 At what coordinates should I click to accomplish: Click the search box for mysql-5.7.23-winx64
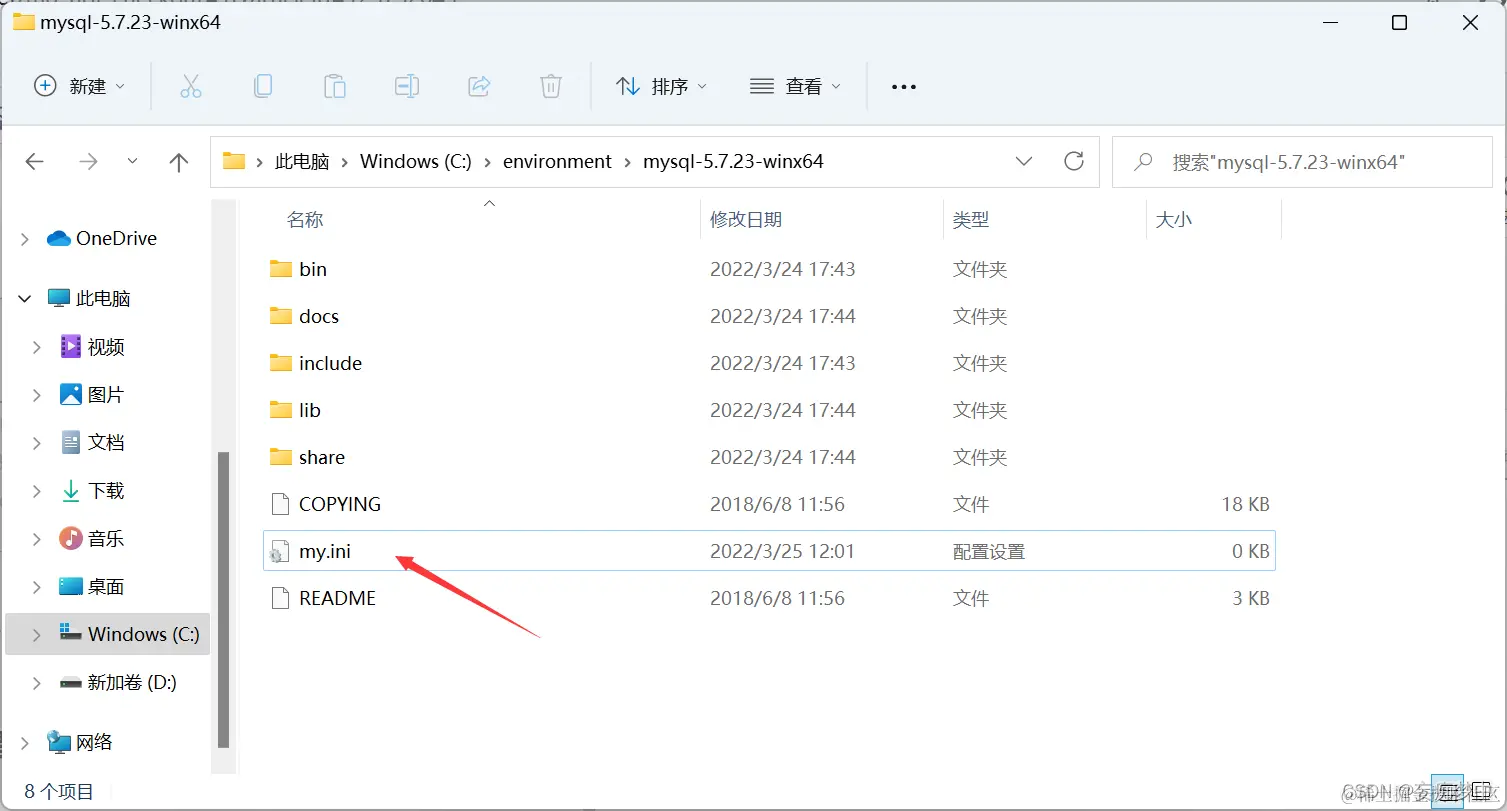1302,162
